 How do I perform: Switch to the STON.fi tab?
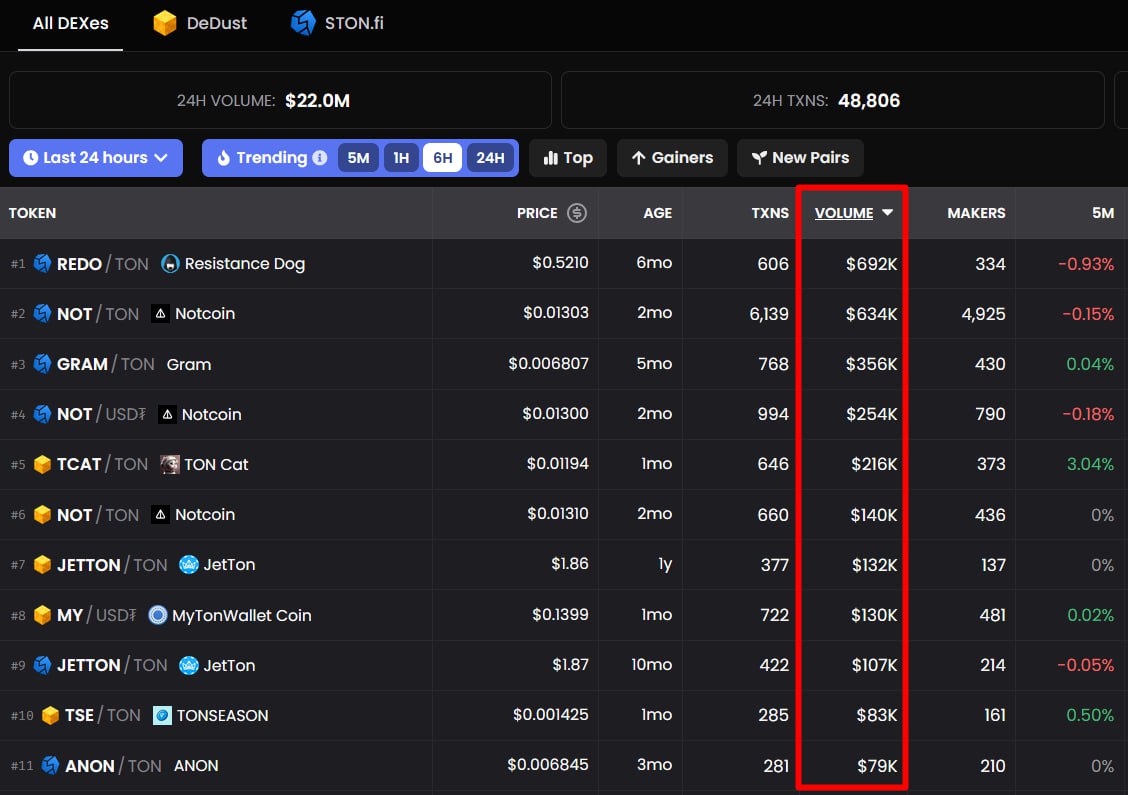[337, 23]
